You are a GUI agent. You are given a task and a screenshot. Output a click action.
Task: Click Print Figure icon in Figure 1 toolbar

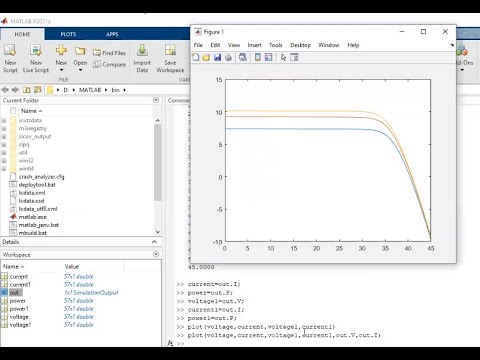228,57
